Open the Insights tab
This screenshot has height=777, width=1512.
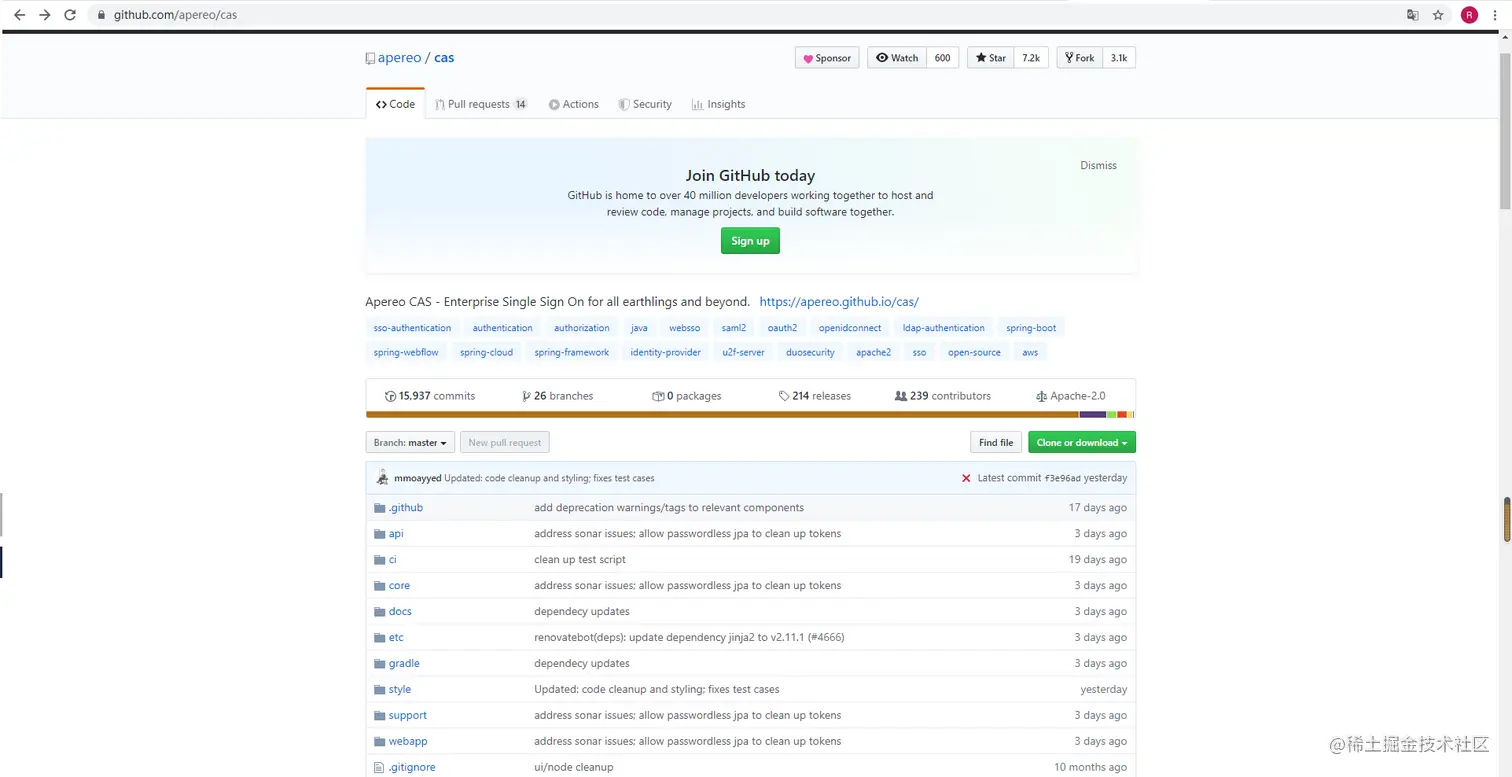click(x=718, y=104)
